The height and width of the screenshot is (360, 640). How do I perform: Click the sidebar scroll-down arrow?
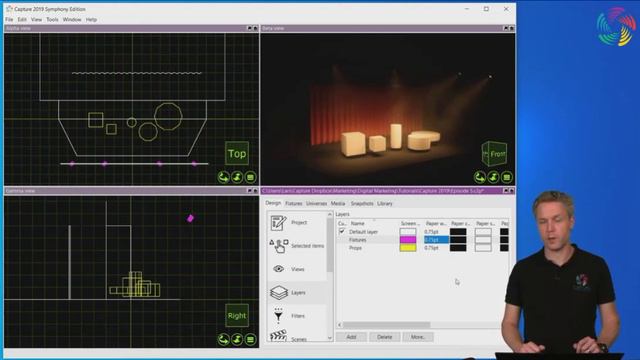[x=330, y=338]
